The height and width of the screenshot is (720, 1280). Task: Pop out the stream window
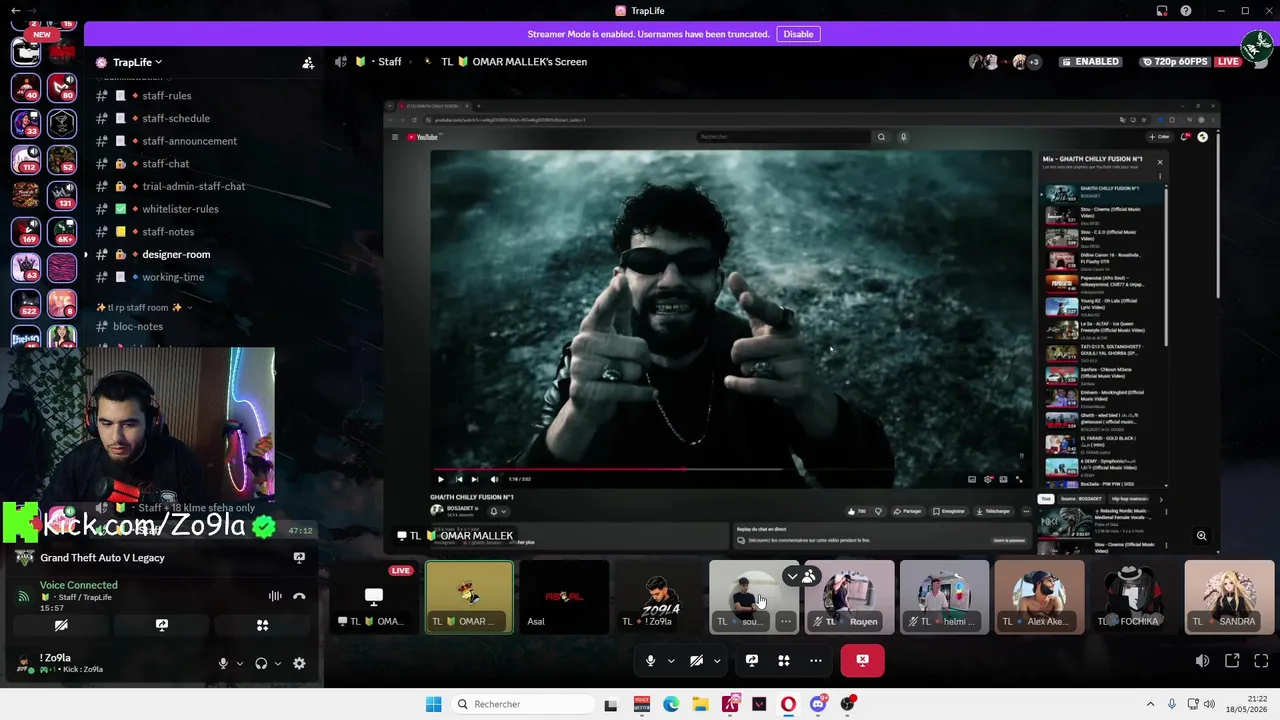(x=1232, y=660)
